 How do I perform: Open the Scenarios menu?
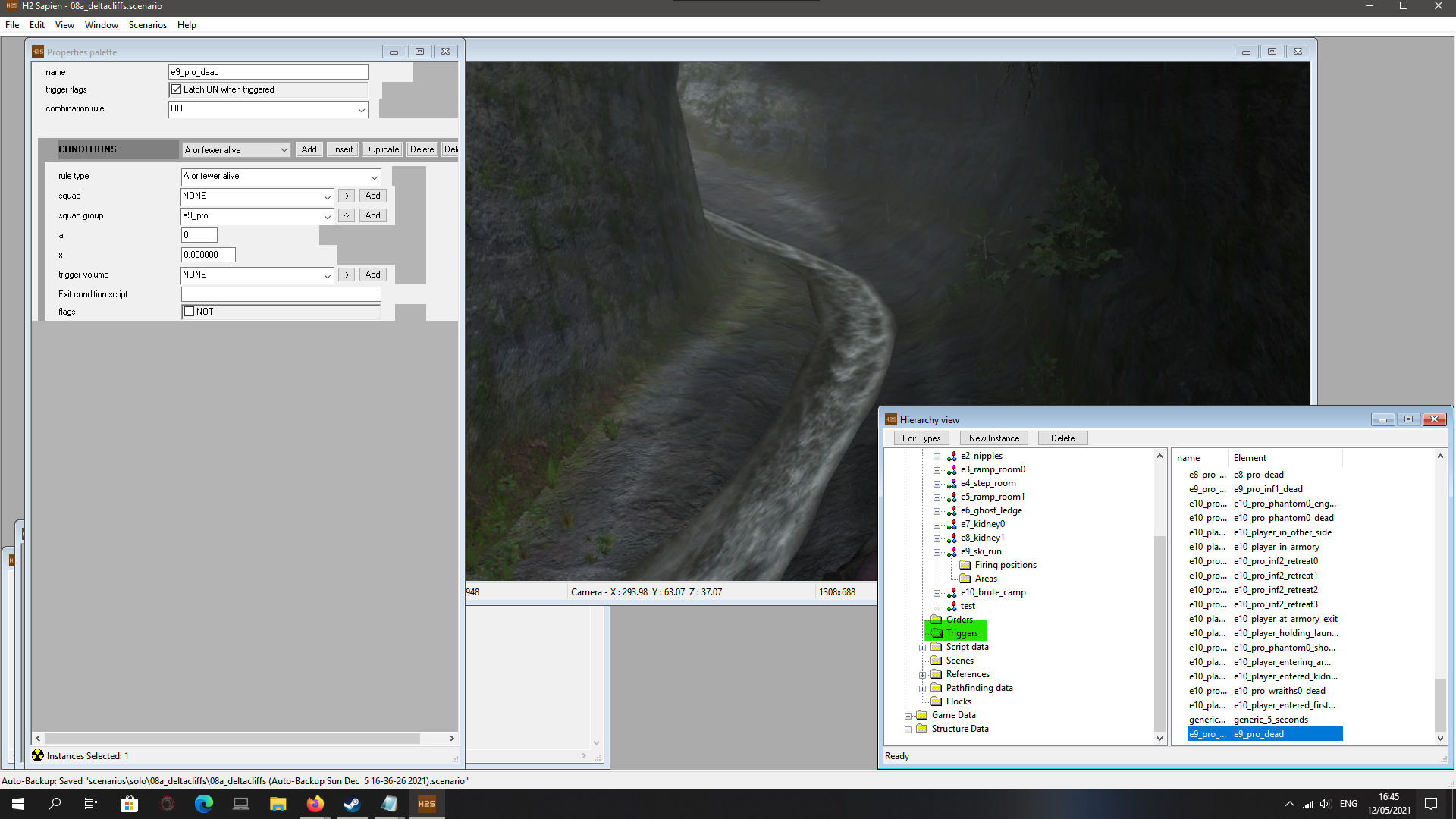pos(147,25)
